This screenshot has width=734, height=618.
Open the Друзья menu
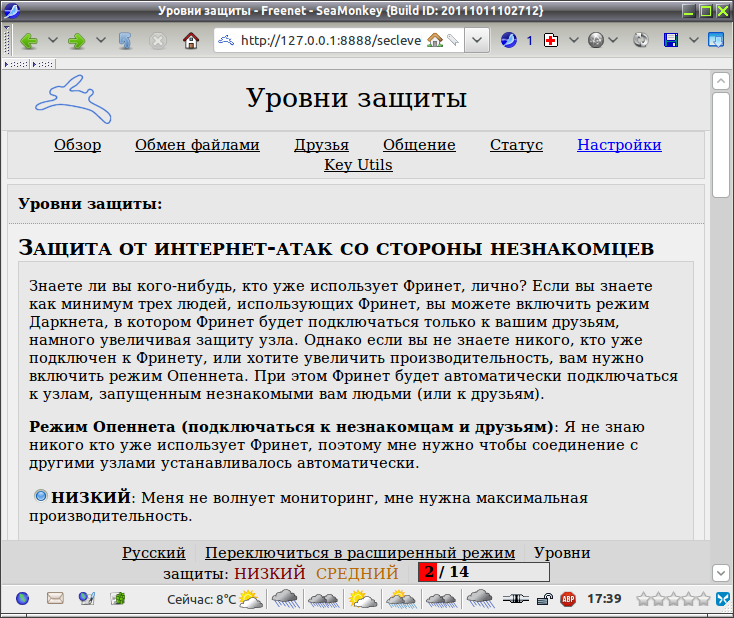322,145
